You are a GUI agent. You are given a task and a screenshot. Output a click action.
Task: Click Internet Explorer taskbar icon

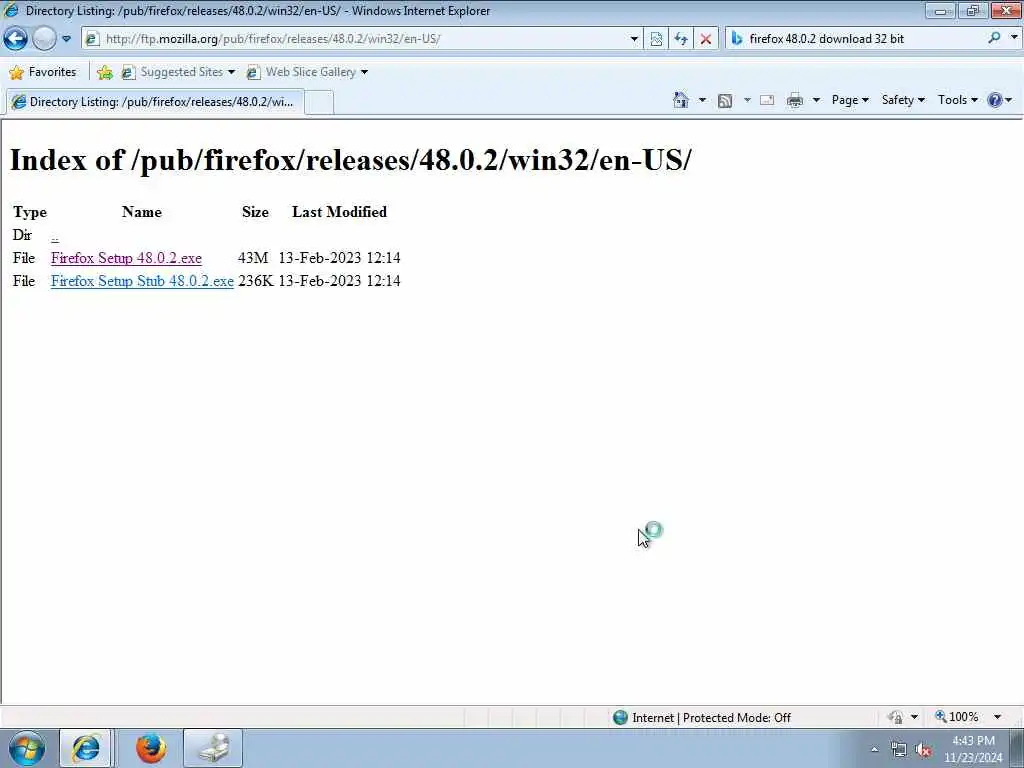[86, 748]
